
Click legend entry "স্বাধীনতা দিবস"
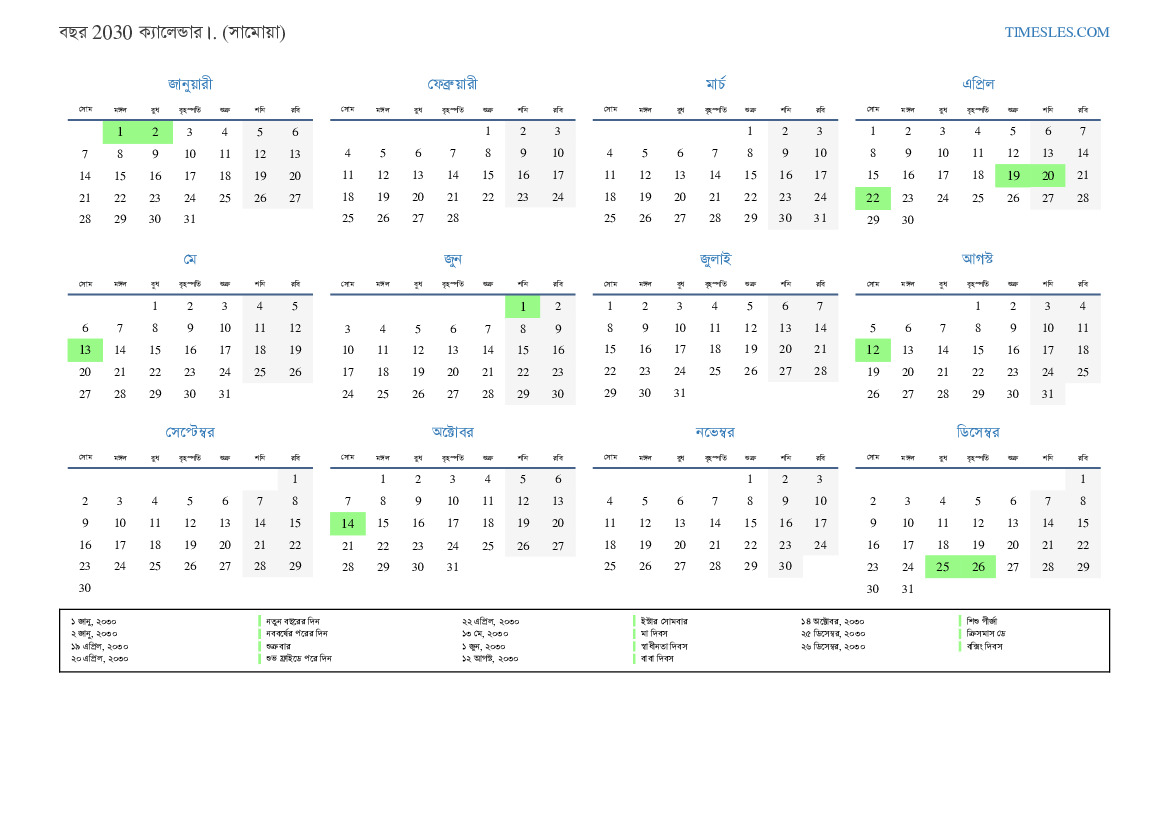664,647
